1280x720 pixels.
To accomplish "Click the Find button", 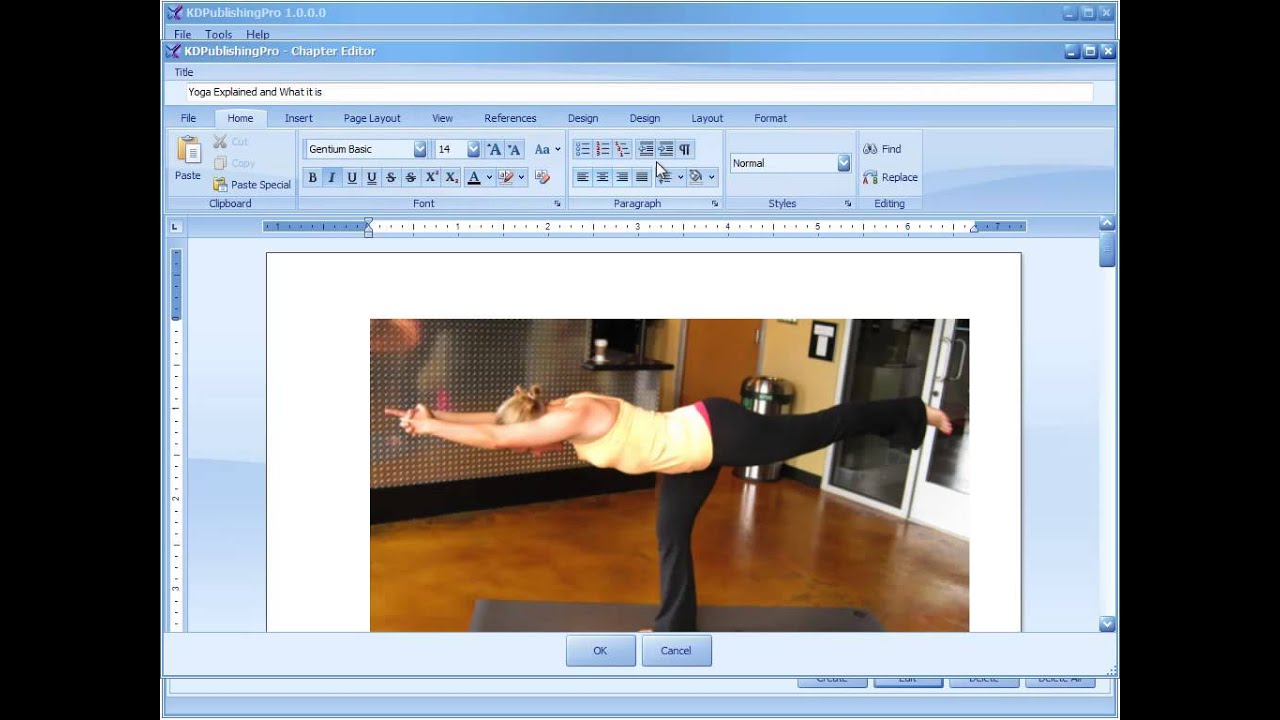I will pyautogui.click(x=882, y=149).
